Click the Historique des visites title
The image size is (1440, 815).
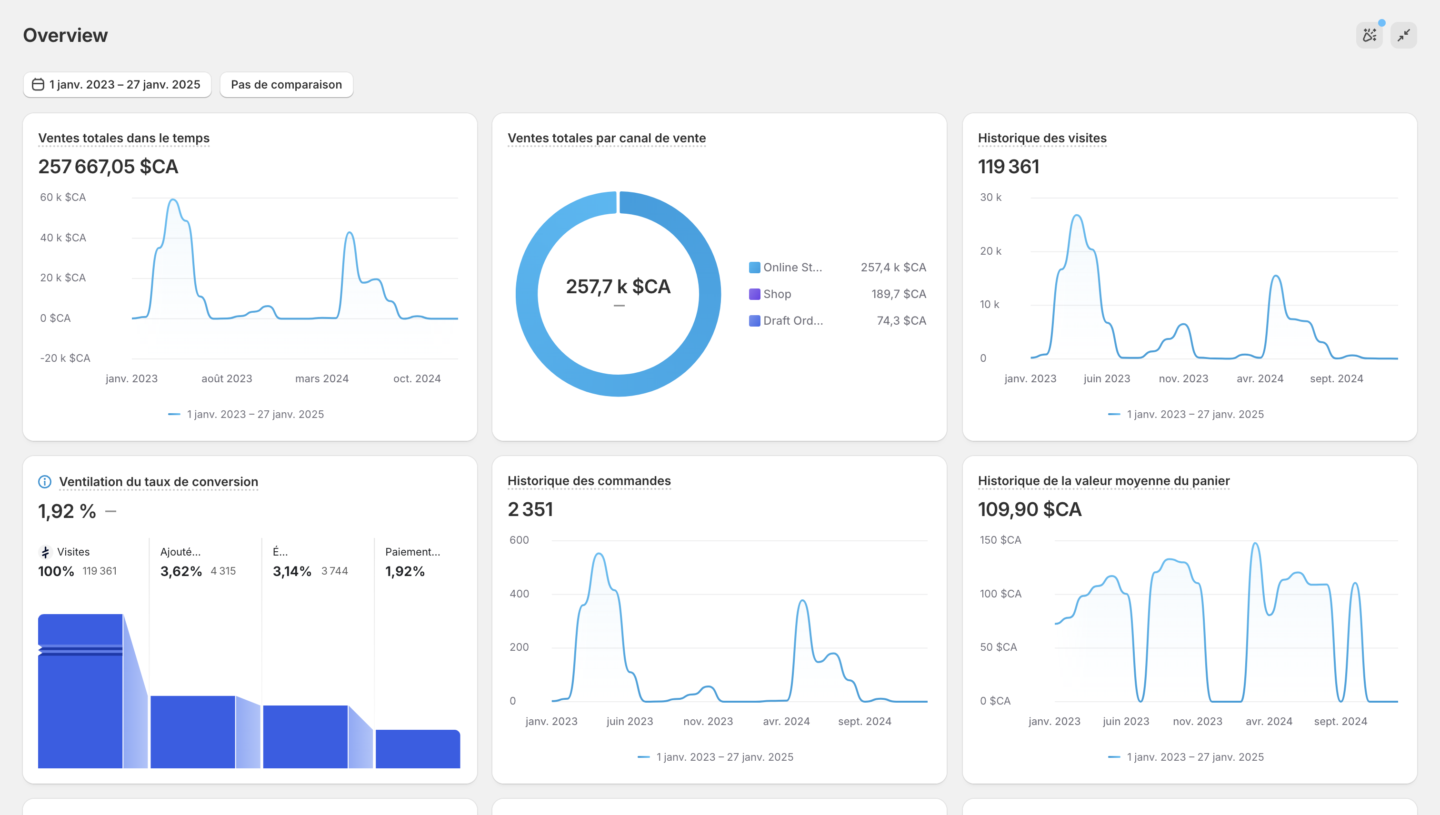(x=1042, y=138)
